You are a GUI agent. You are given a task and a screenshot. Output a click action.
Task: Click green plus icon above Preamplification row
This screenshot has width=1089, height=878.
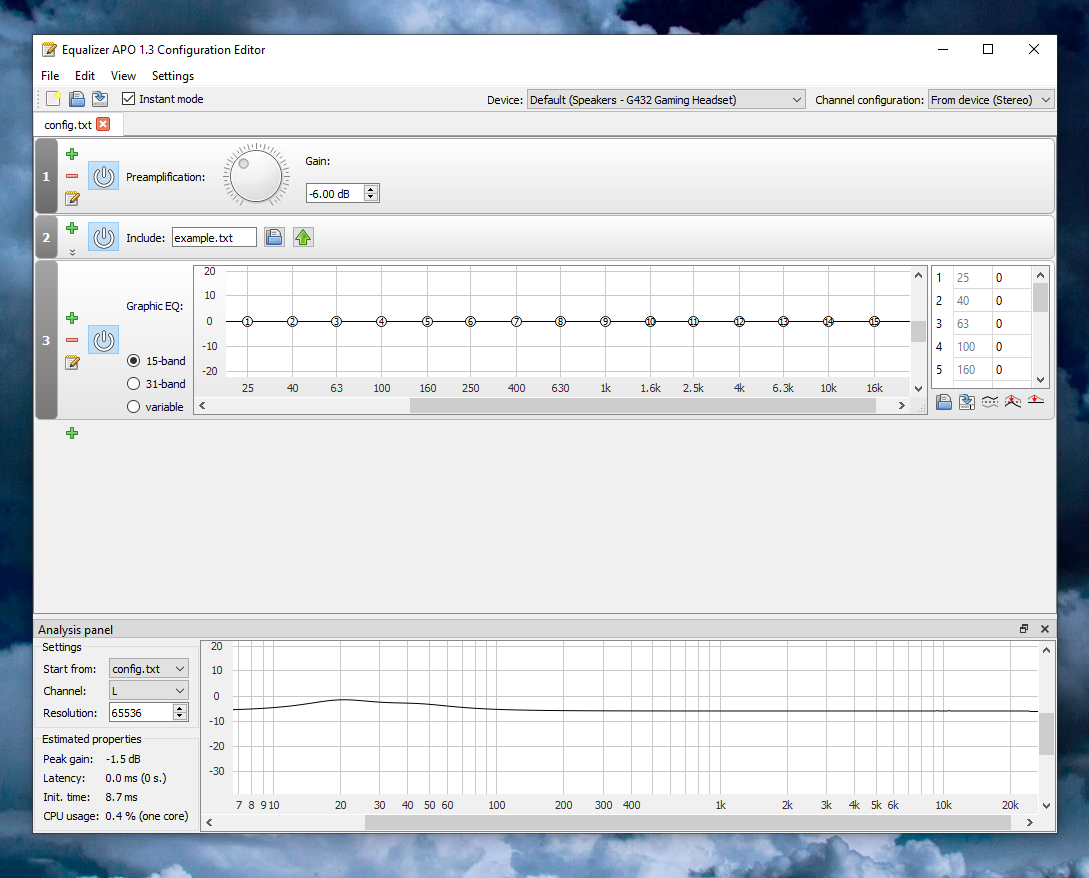72,154
